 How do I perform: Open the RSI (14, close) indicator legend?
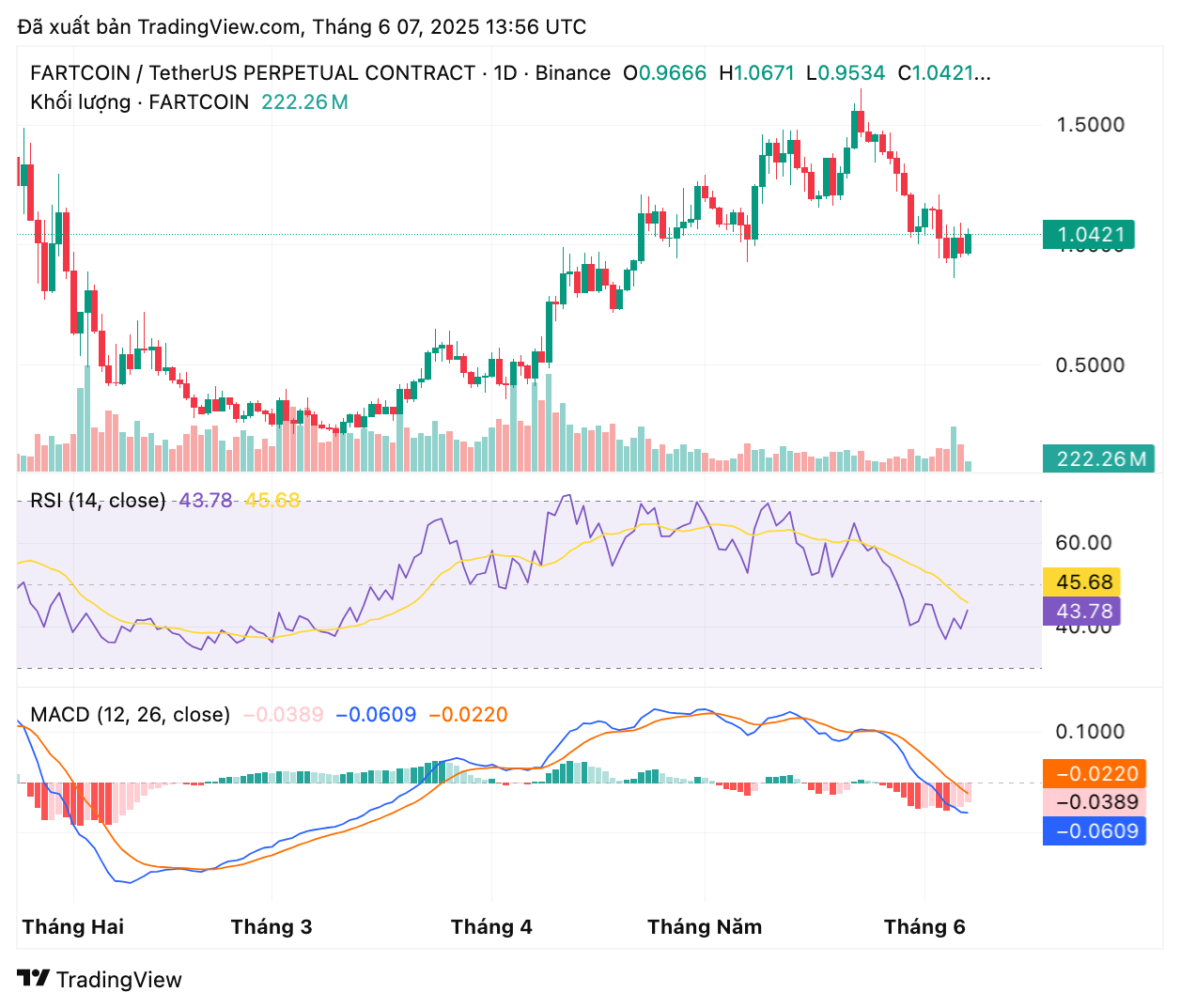pyautogui.click(x=98, y=501)
